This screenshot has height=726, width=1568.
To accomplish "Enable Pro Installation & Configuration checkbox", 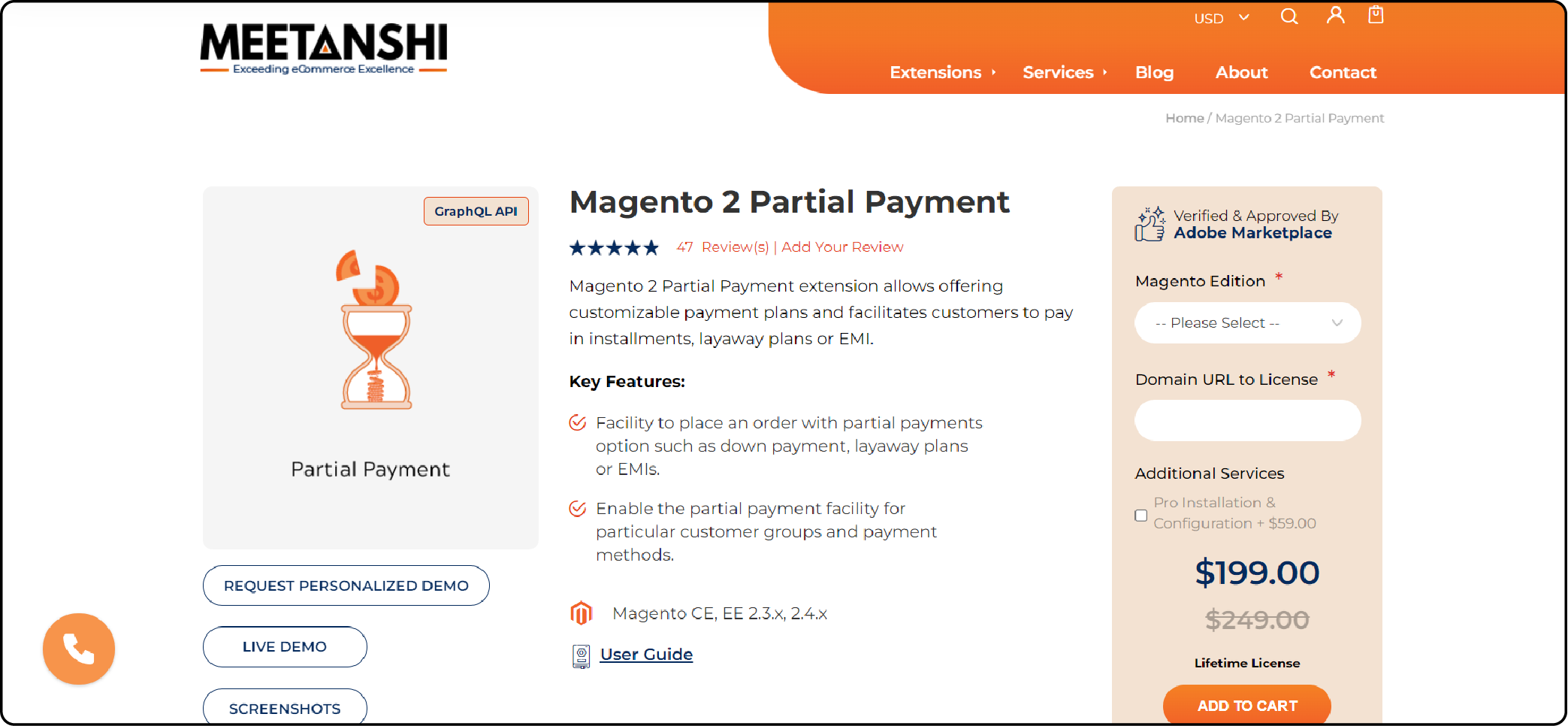I will tap(1141, 515).
